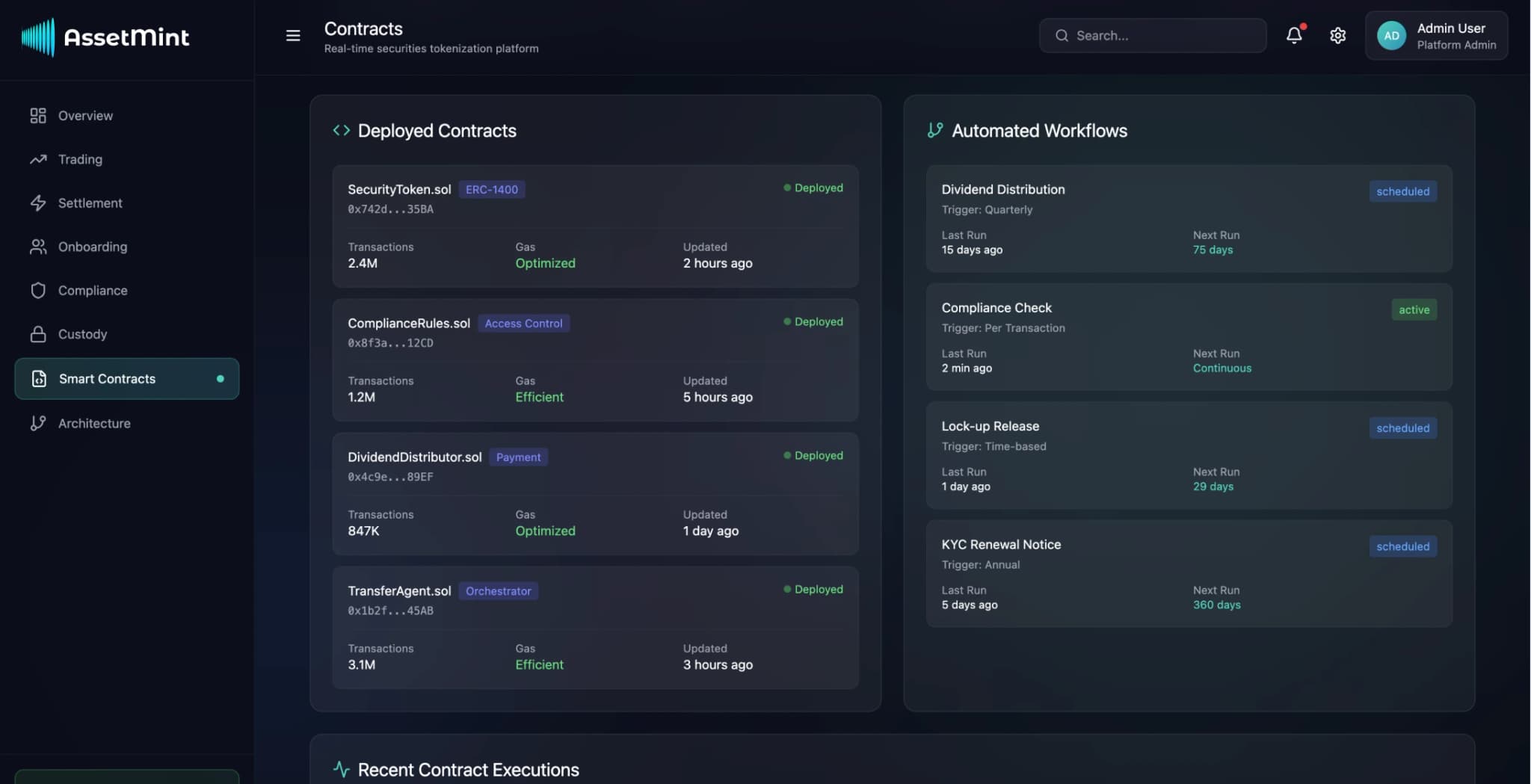Click the AssetMint waveform logo
The height and width of the screenshot is (784, 1531).
(x=38, y=36)
